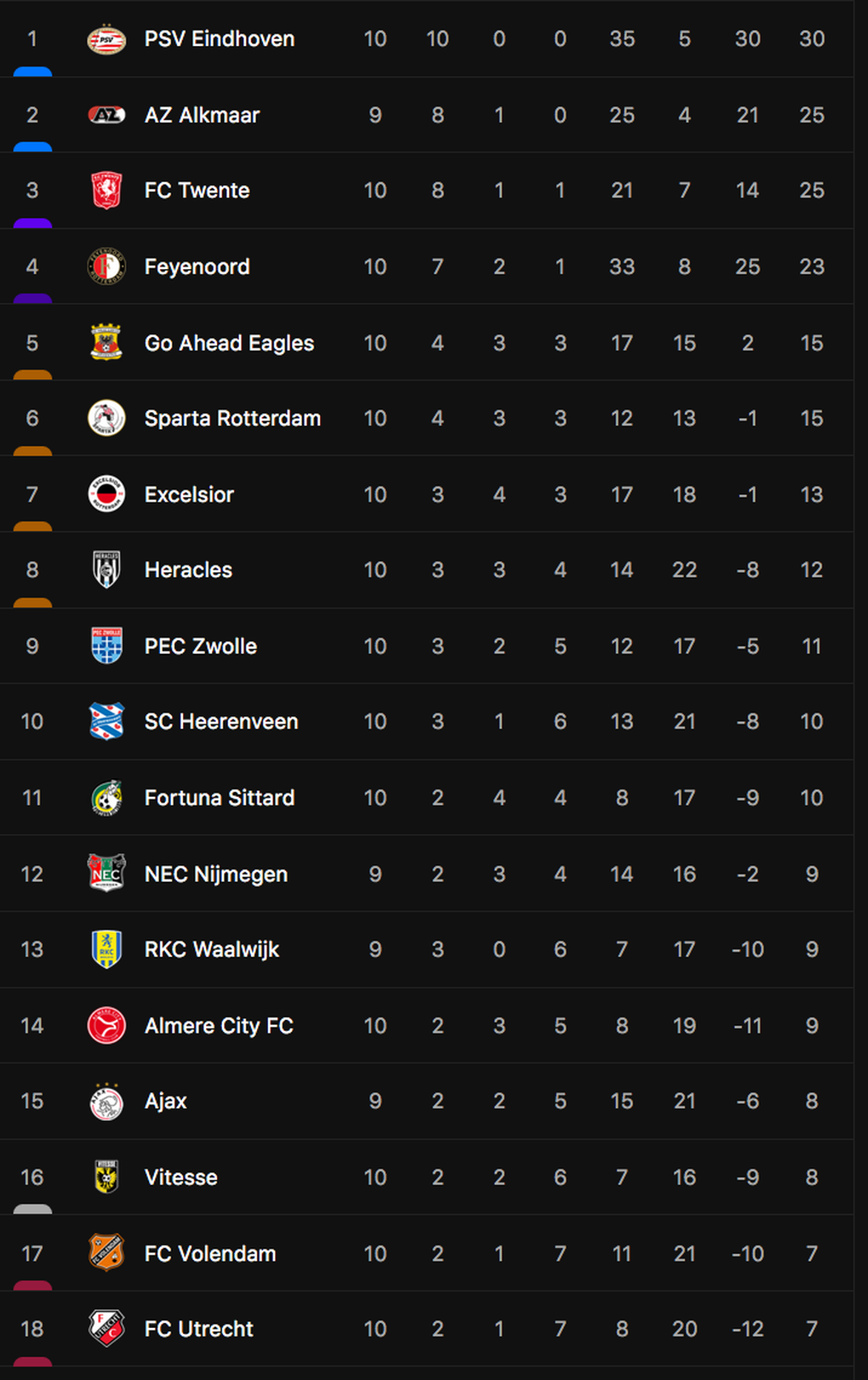Screen dimensions: 868x1380
Task: Click the FC Utrecht team name
Action: click(x=199, y=1329)
